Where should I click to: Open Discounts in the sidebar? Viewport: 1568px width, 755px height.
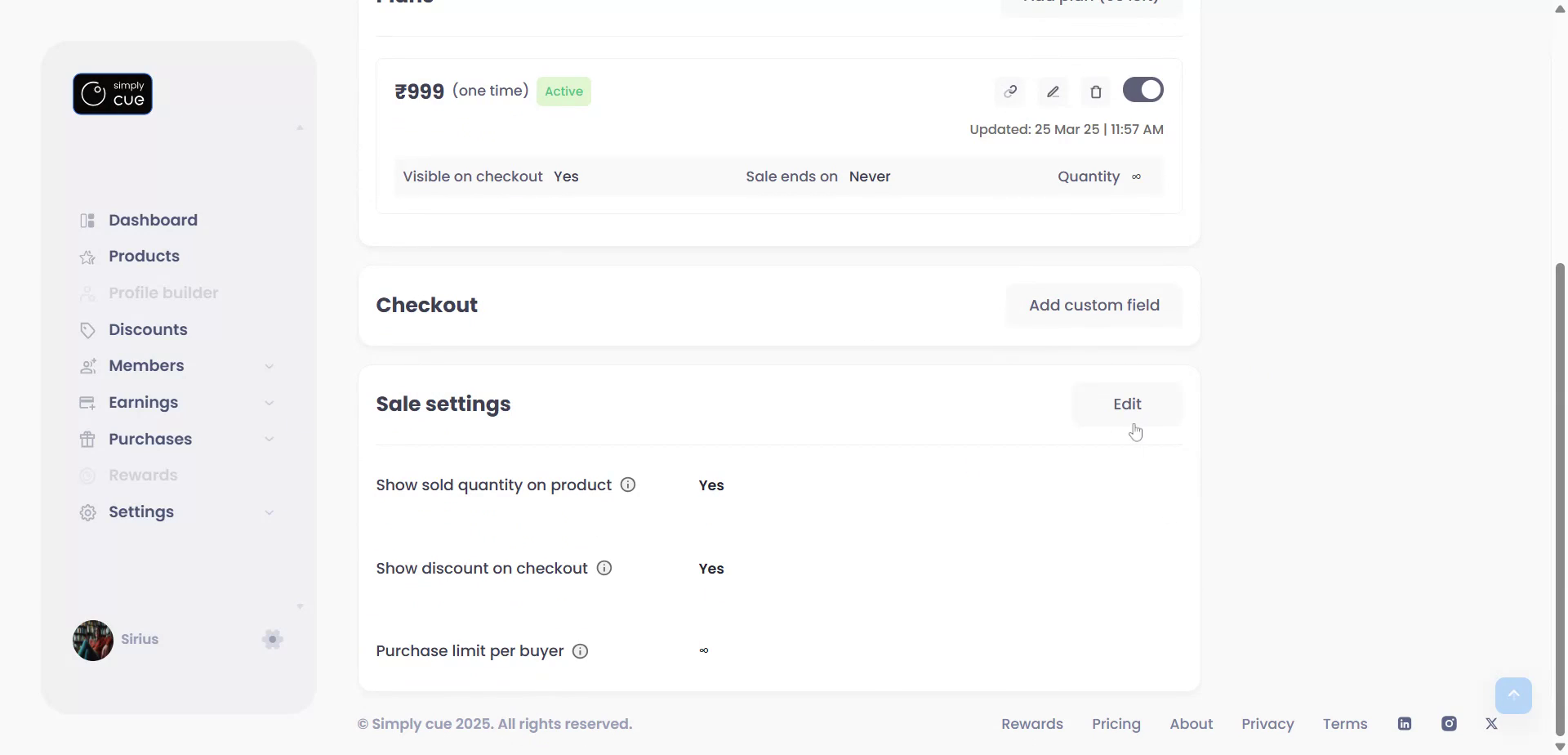[x=148, y=329]
